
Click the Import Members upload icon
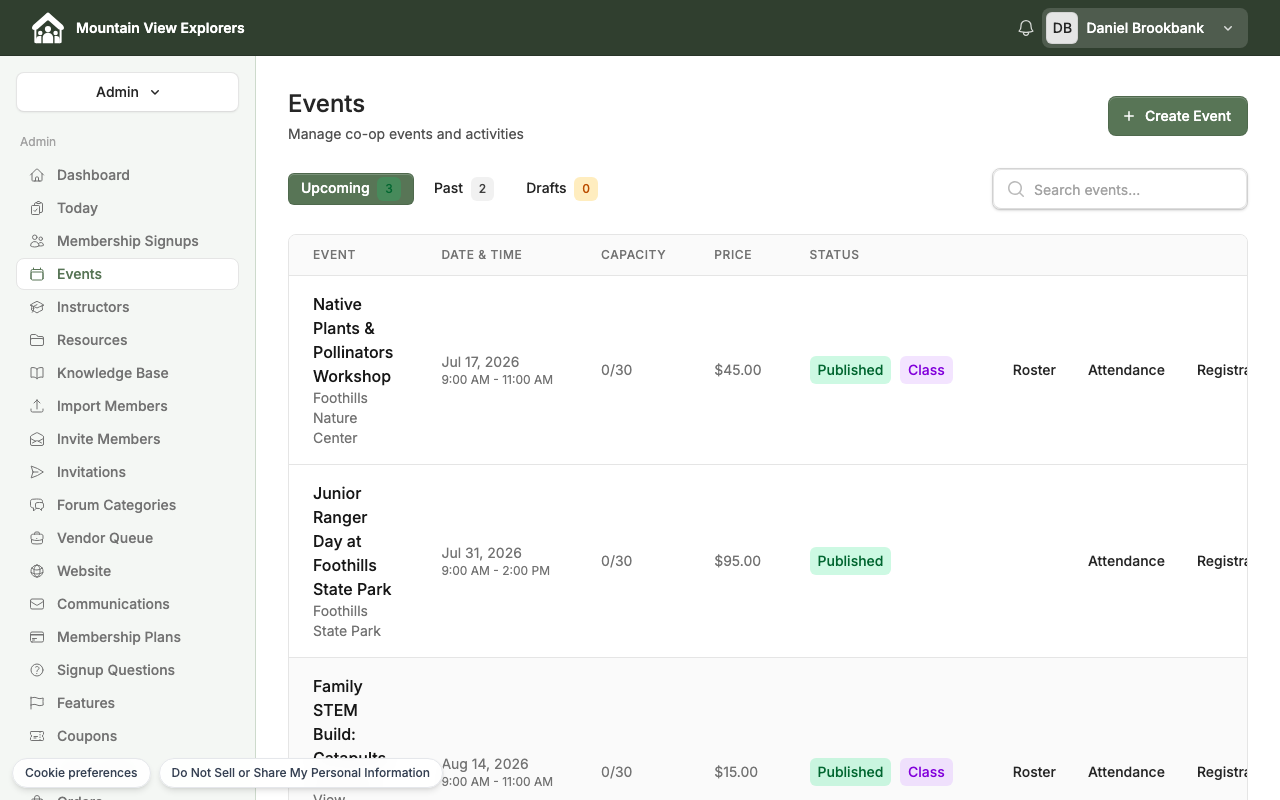point(37,406)
